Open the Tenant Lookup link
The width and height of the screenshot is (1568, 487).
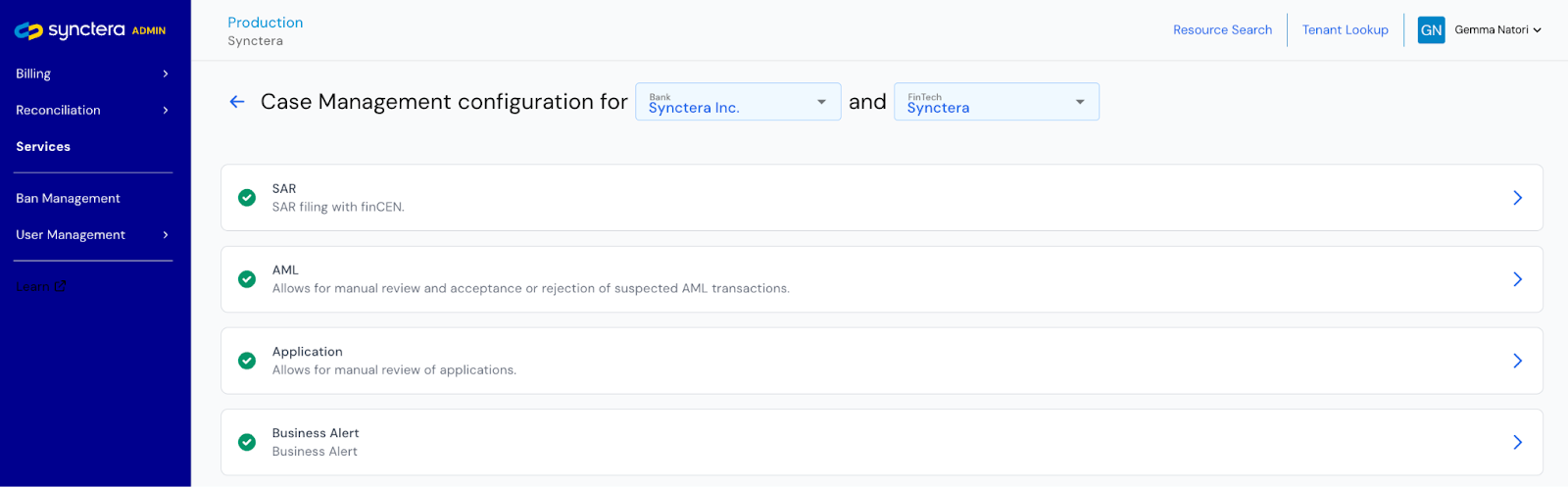pos(1345,30)
